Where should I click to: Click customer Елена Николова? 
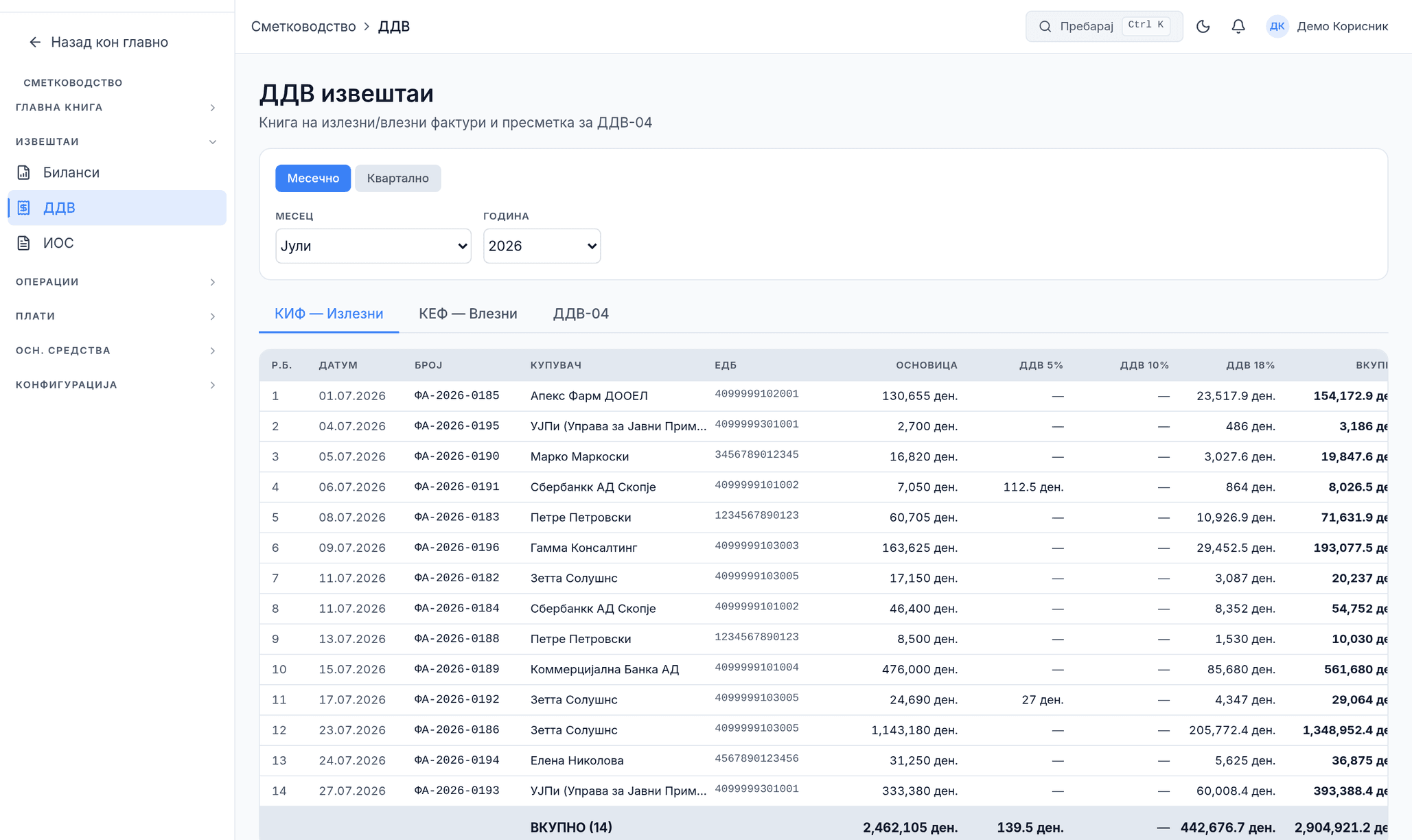click(x=577, y=760)
